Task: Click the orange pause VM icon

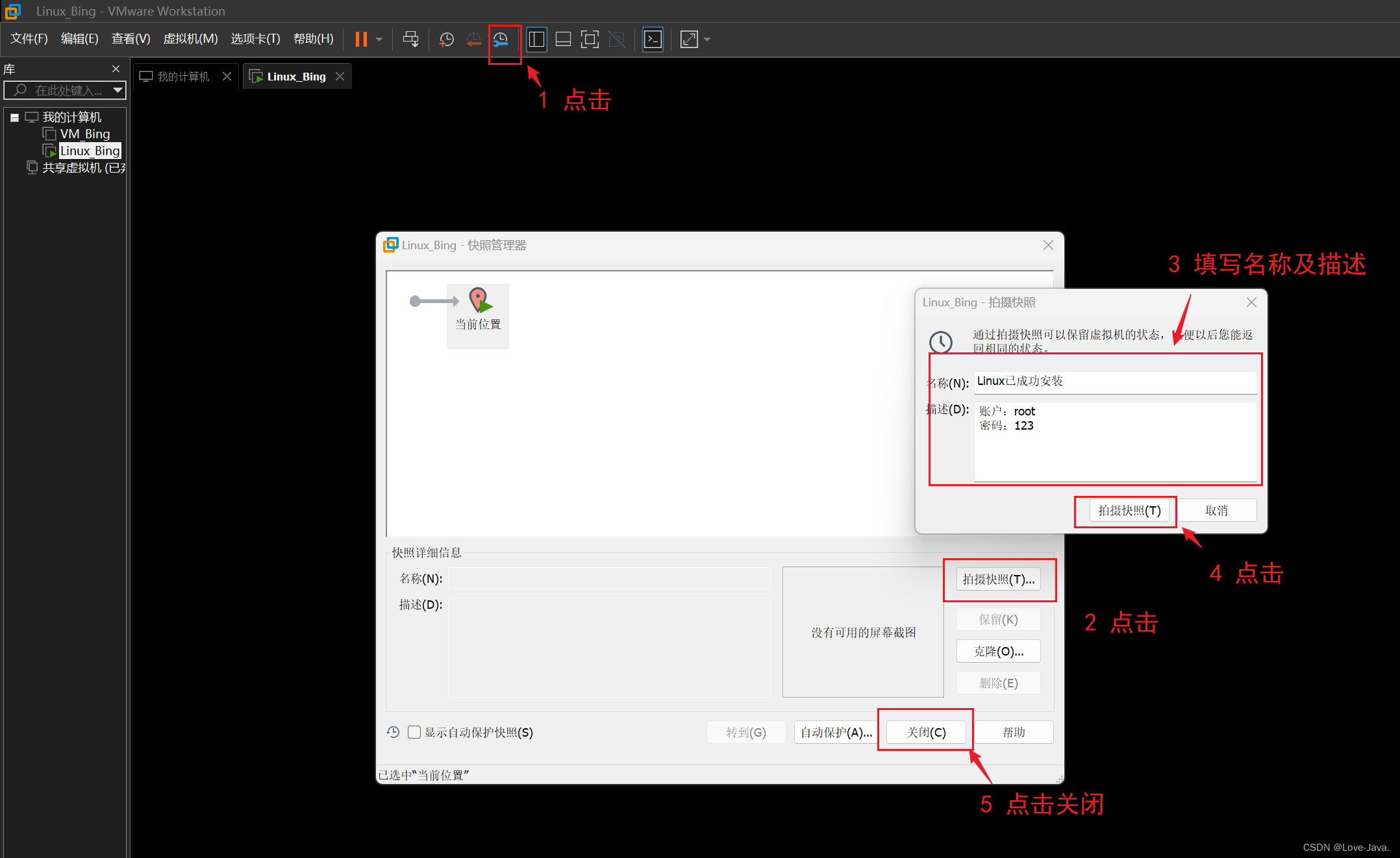Action: [x=361, y=40]
